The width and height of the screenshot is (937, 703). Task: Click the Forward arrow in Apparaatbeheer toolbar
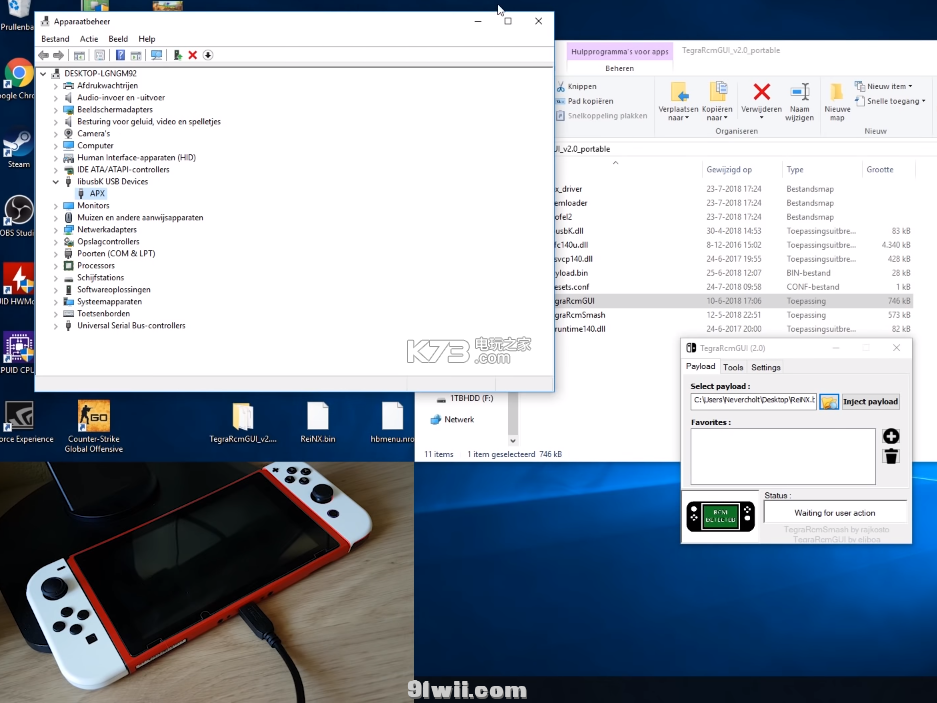point(58,55)
